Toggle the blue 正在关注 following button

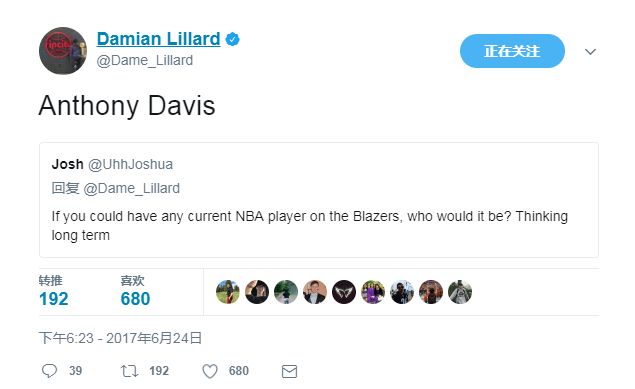[512, 51]
